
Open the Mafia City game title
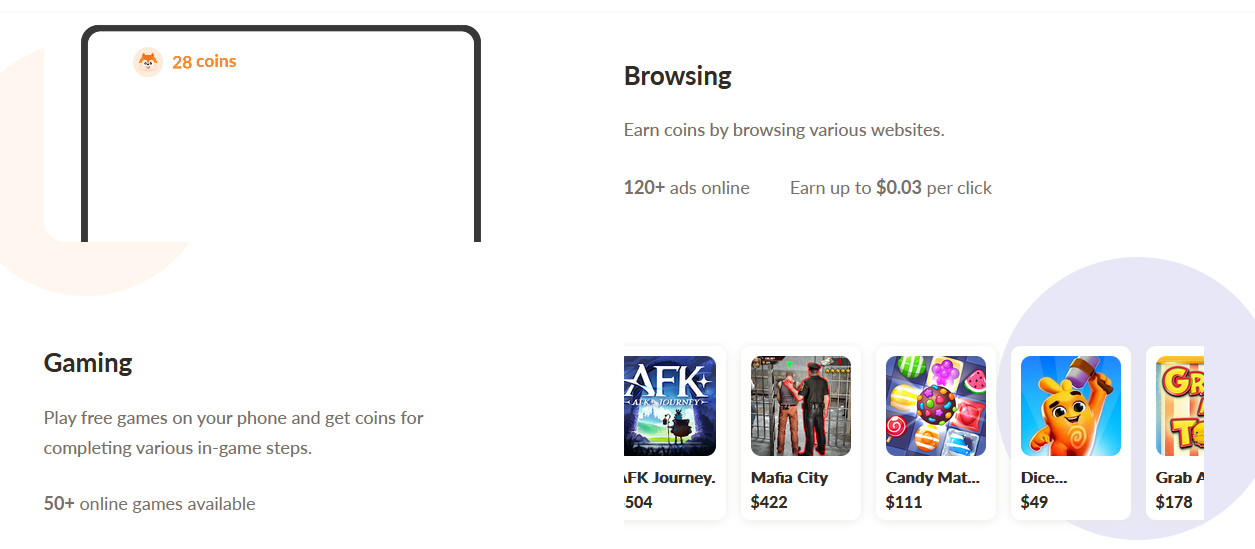coord(789,478)
